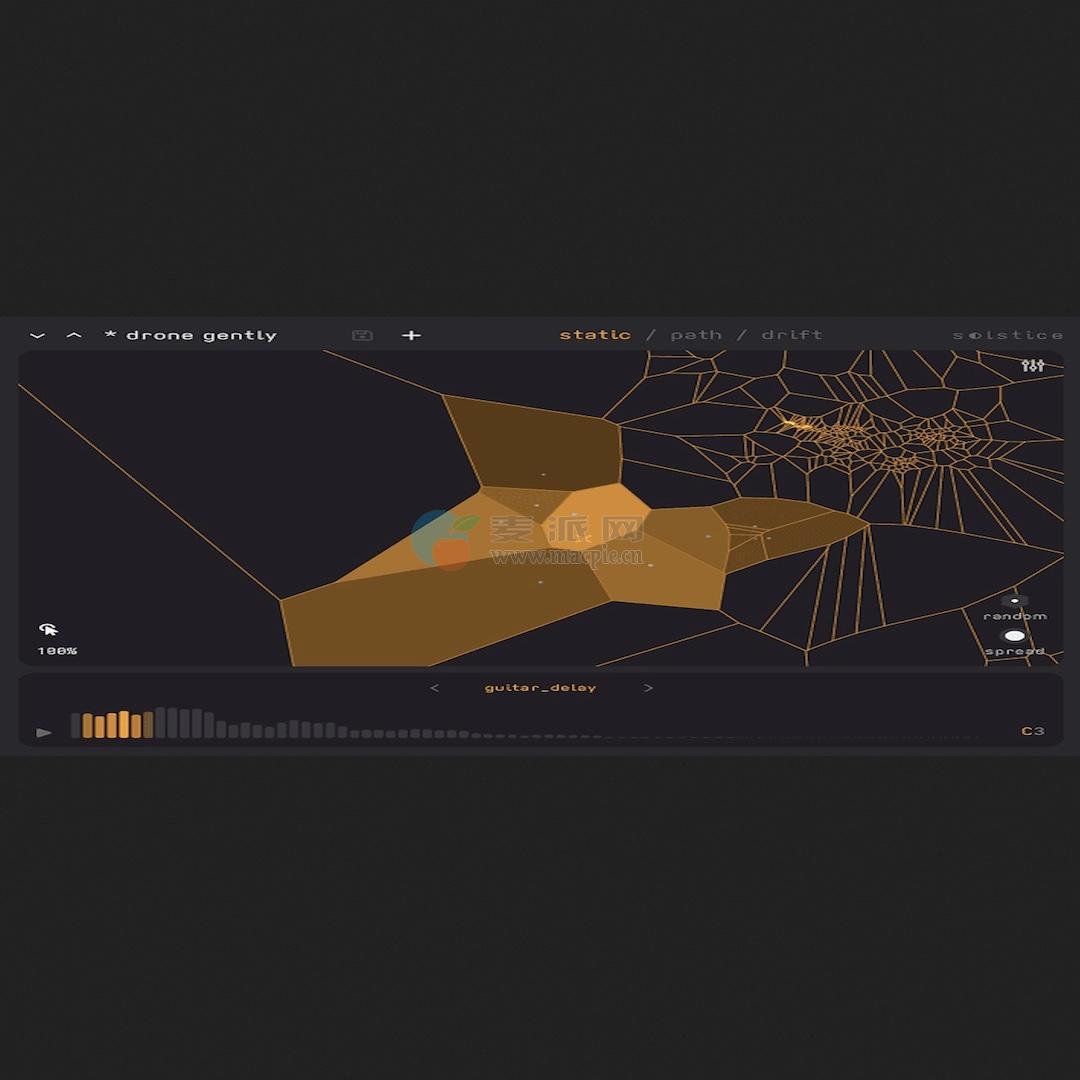This screenshot has height=1080, width=1080.
Task: Click the solstice logo
Action: pos(1008,335)
